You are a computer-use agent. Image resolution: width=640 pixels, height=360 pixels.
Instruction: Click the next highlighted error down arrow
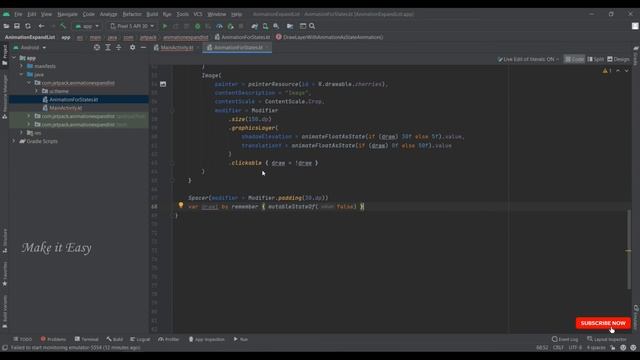[x=627, y=71]
